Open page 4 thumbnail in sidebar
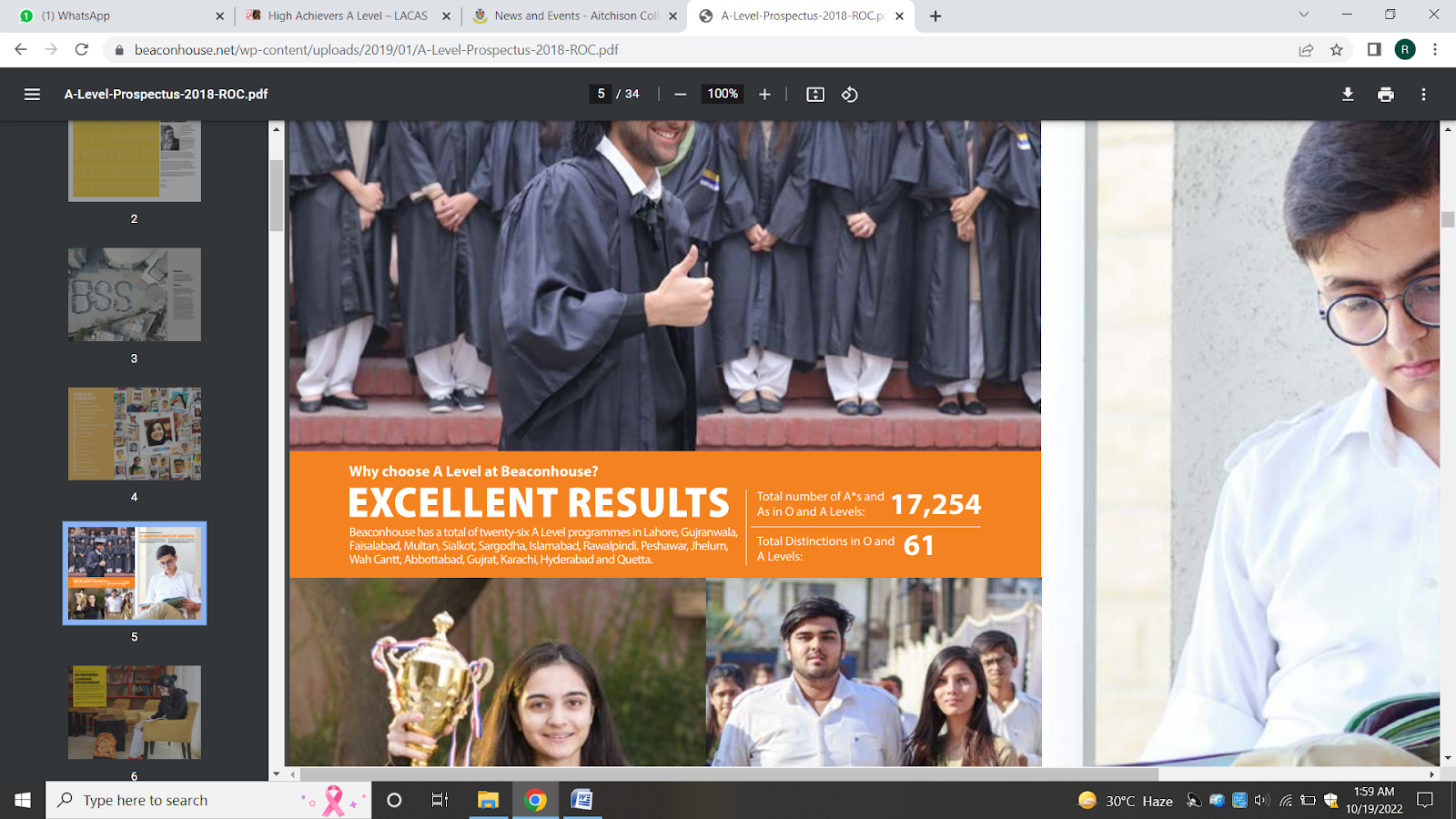 tap(135, 434)
